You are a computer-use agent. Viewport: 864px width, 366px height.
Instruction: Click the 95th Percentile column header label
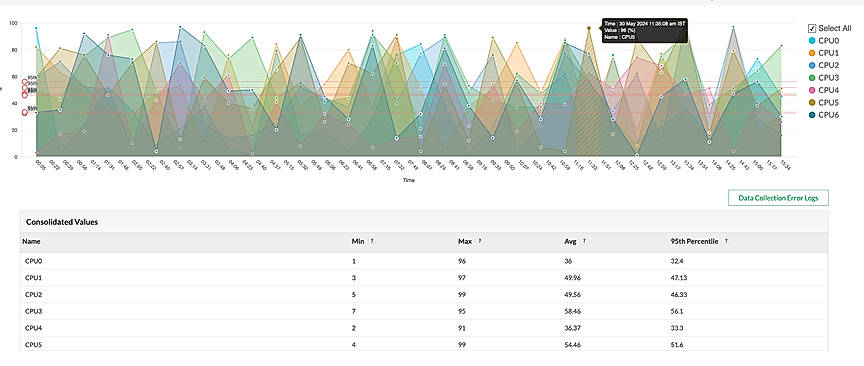tap(694, 241)
